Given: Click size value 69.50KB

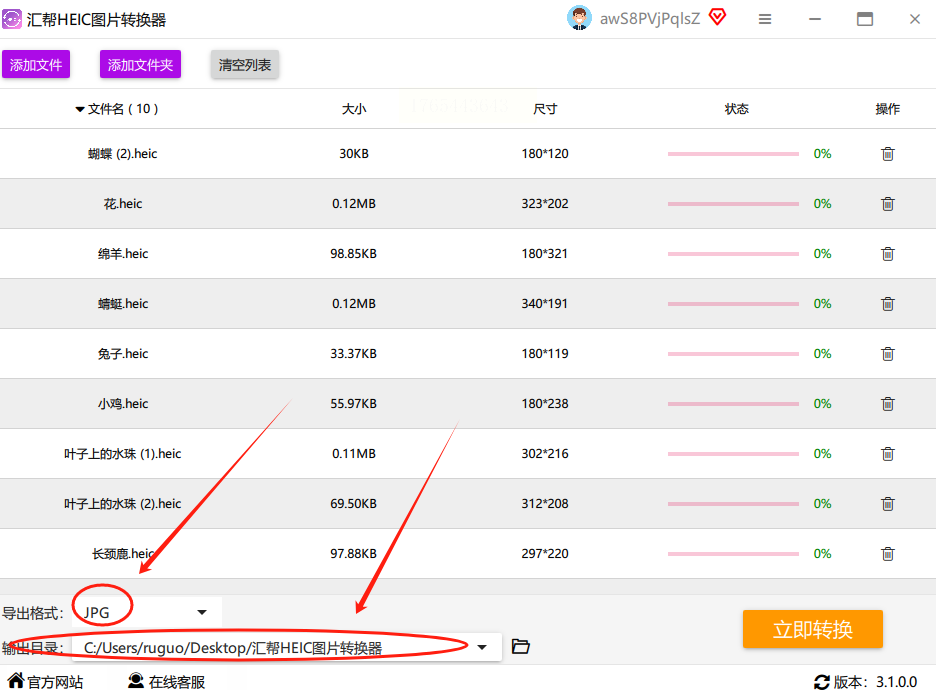Looking at the screenshot, I should (x=353, y=504).
